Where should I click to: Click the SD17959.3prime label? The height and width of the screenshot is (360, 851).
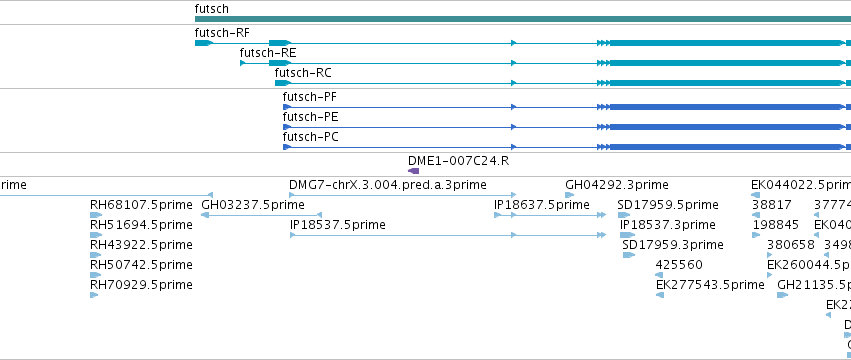coord(673,245)
